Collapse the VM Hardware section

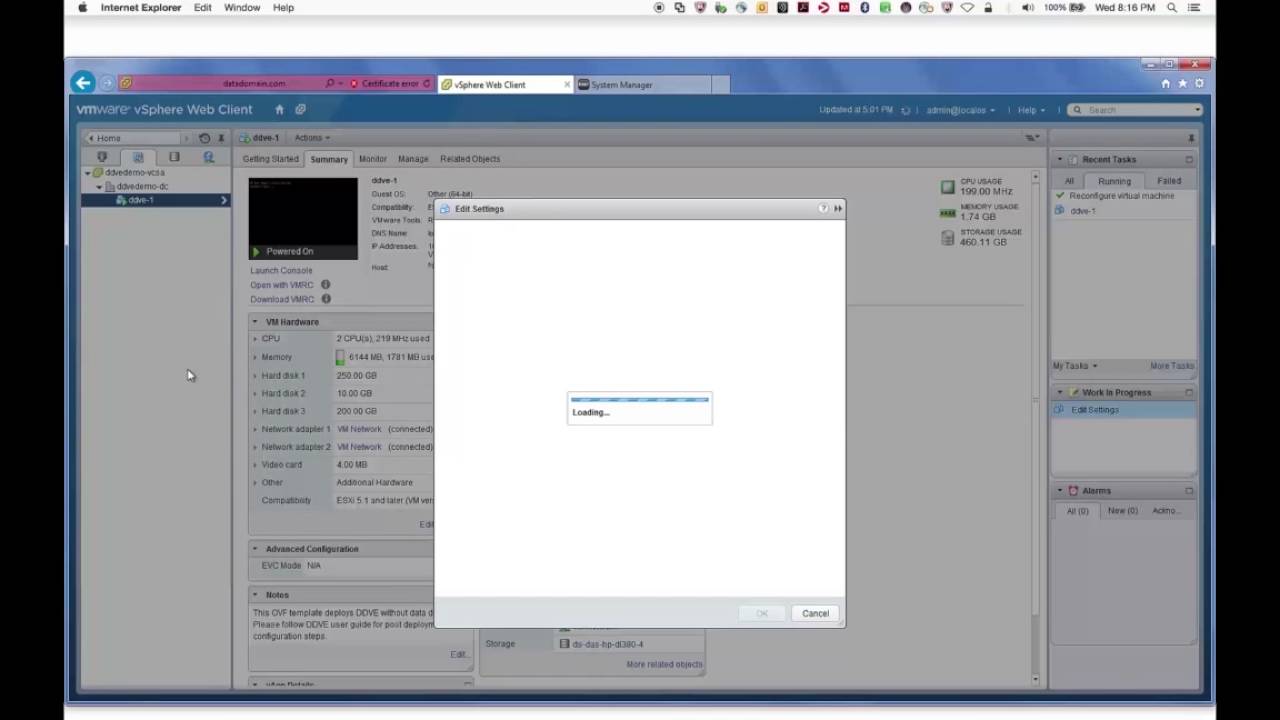(255, 322)
